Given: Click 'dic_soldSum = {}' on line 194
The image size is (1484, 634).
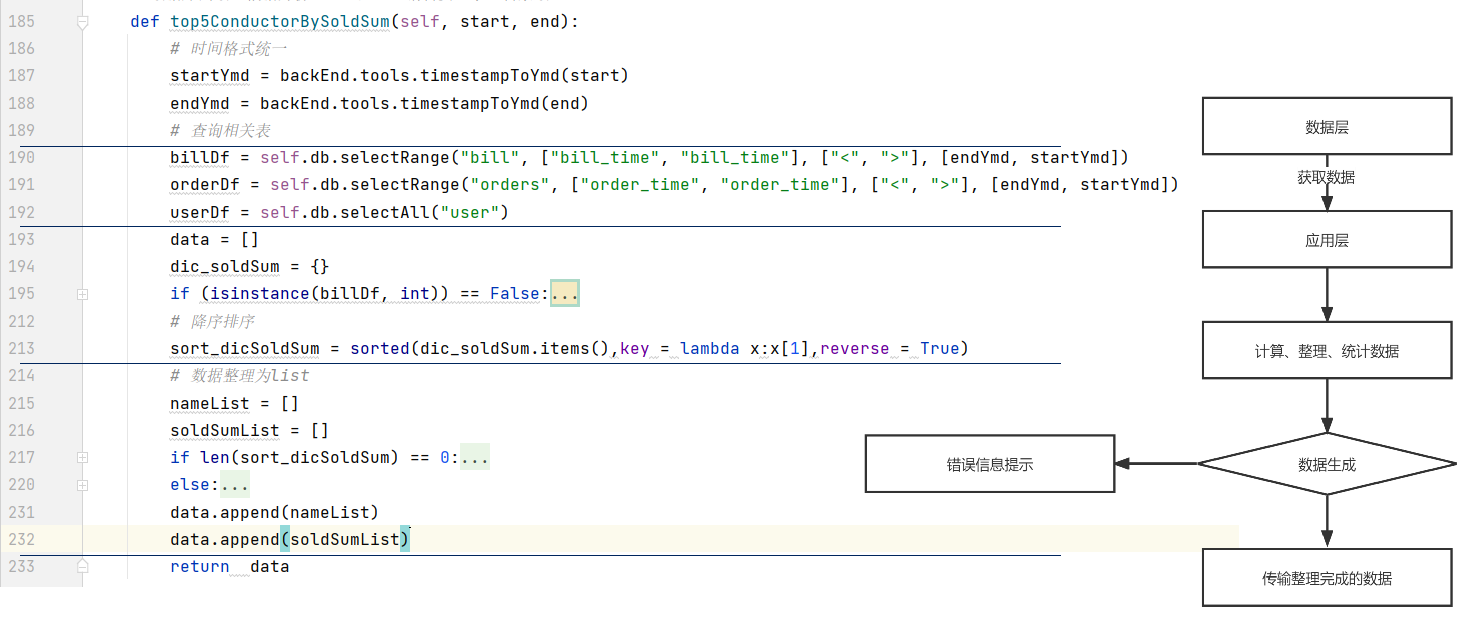Looking at the screenshot, I should pyautogui.click(x=250, y=267).
